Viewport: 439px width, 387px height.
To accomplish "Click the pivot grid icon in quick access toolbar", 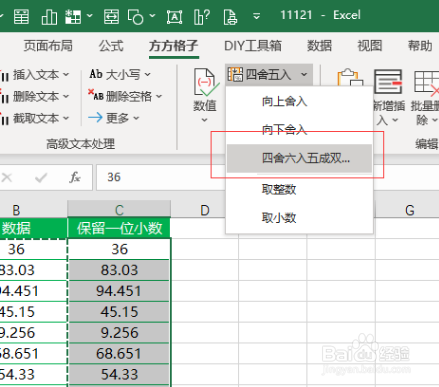I will (73, 16).
